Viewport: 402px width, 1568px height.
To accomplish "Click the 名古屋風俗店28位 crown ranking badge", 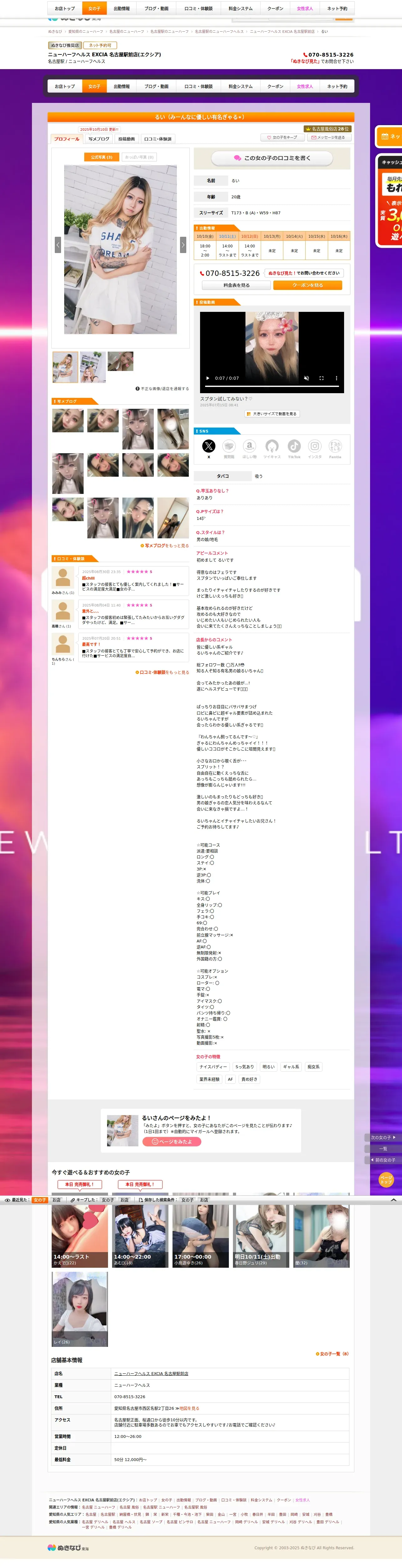I will 327,129.
